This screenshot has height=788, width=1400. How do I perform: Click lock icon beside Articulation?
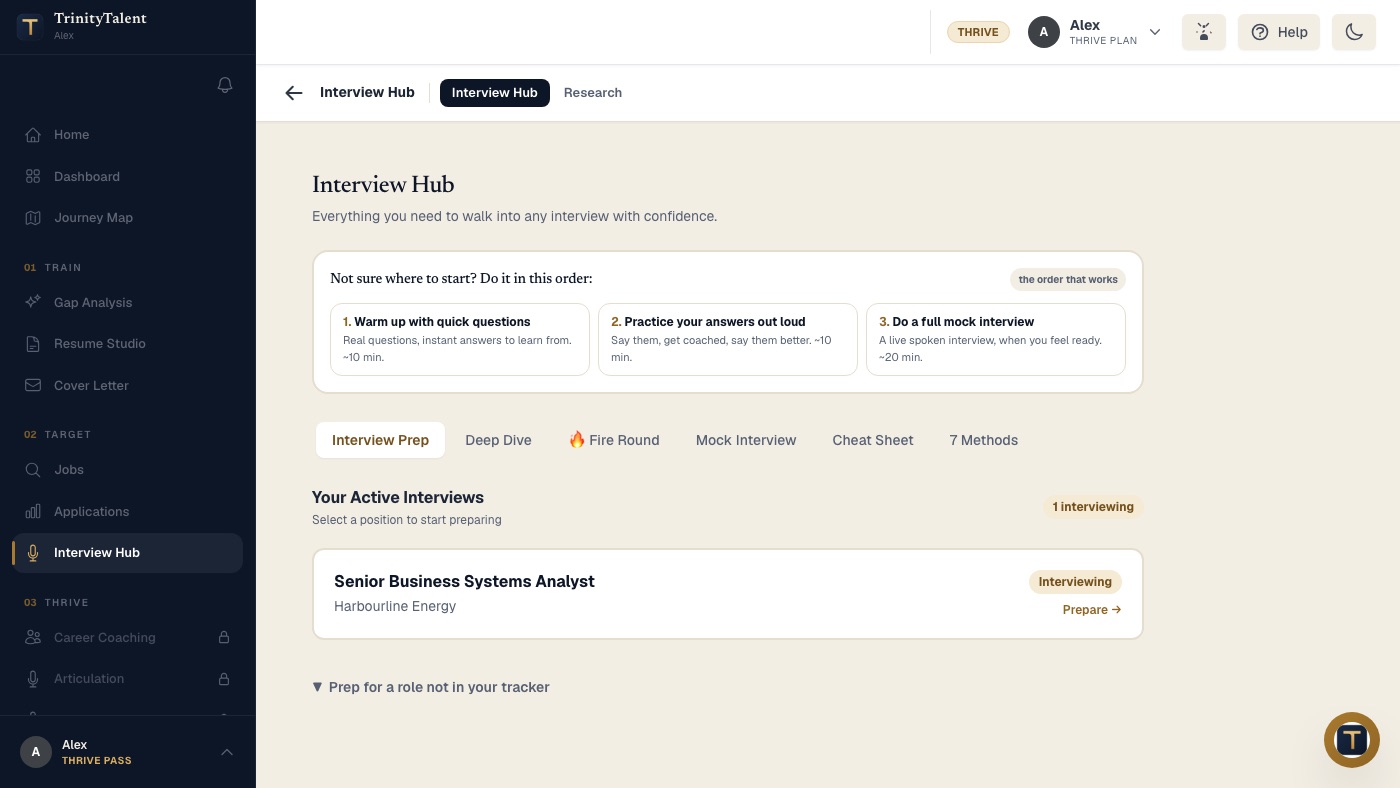pos(224,679)
